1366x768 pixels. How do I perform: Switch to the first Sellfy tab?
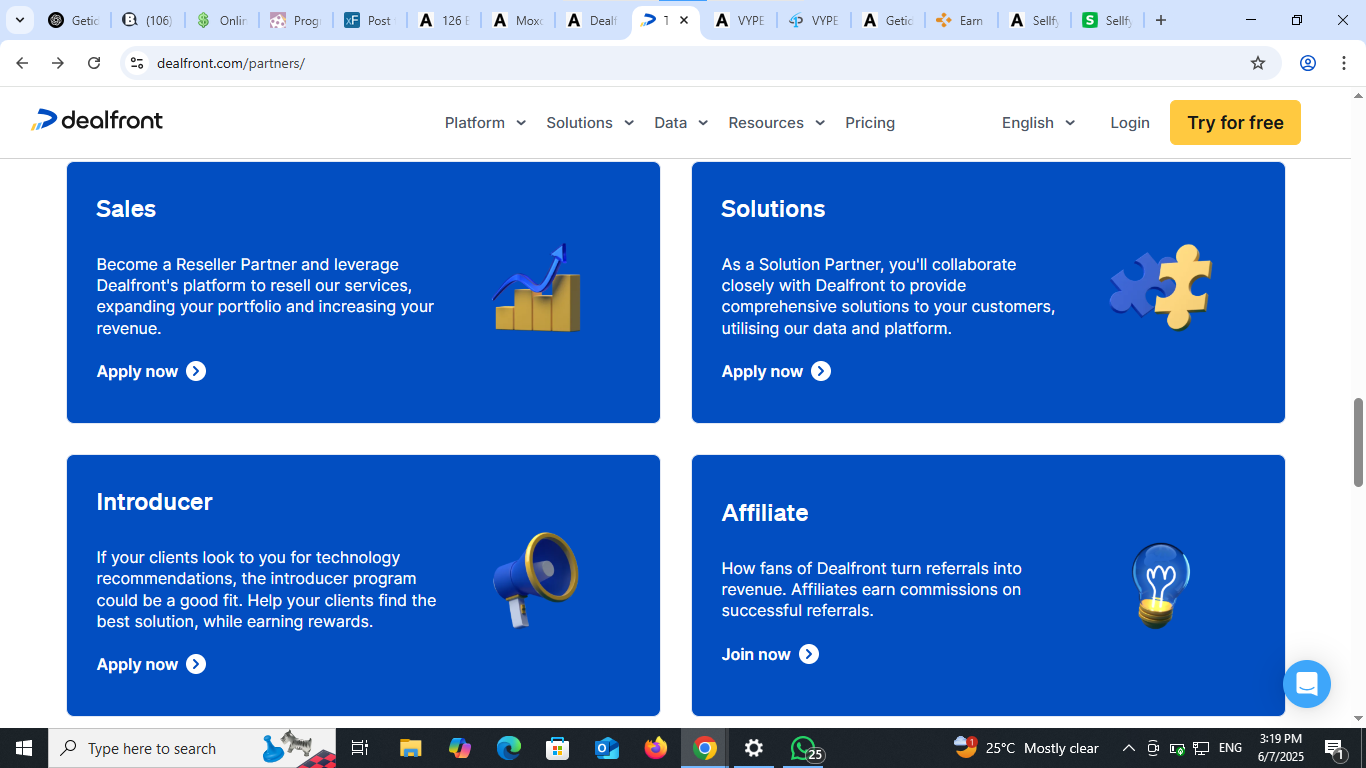point(1034,20)
